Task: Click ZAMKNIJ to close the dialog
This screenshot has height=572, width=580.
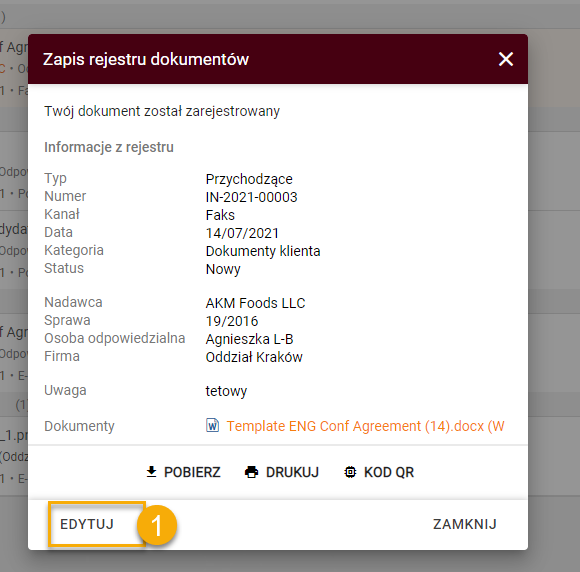Action: pos(465,524)
